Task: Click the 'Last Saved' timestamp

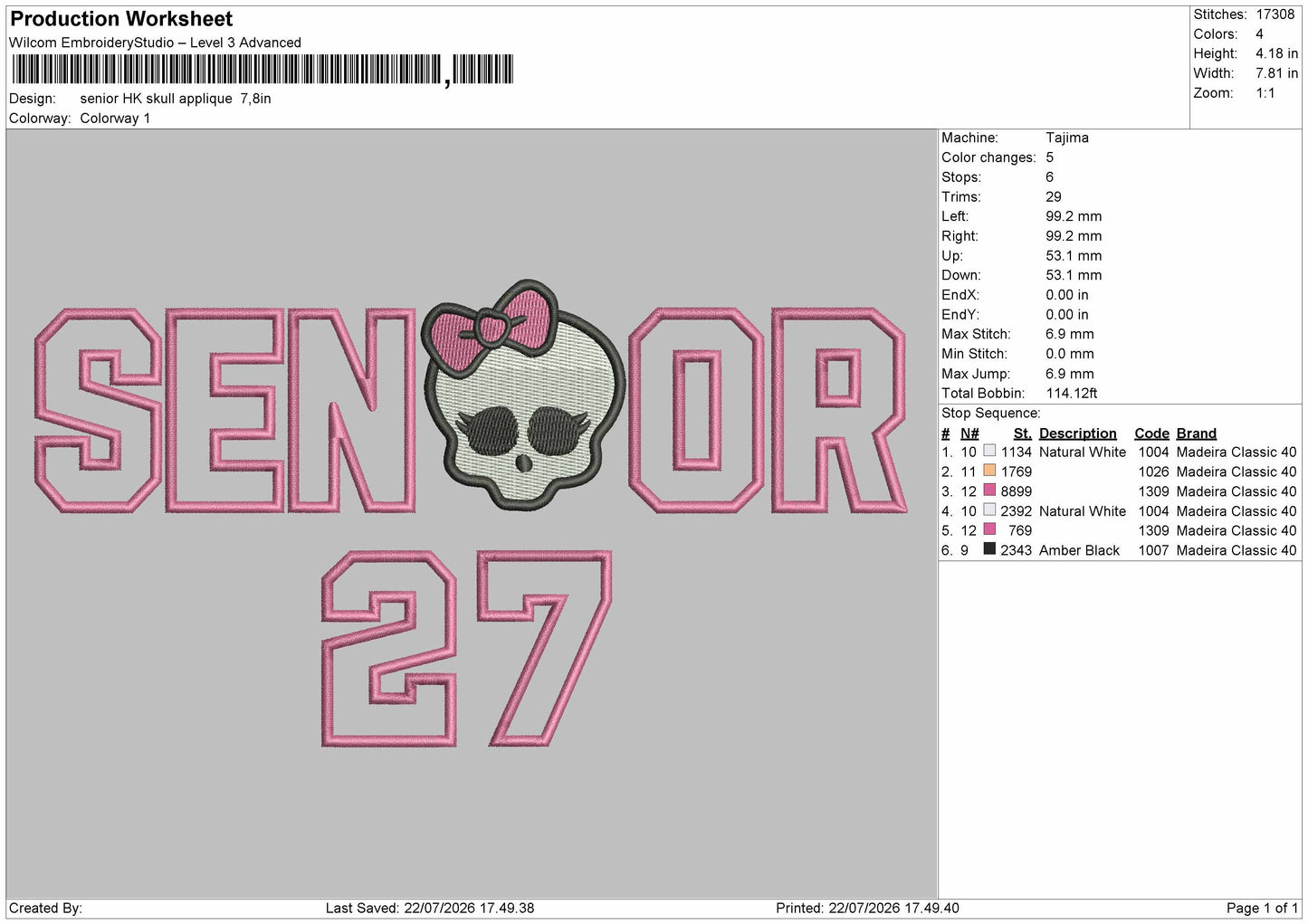Action: [x=430, y=908]
